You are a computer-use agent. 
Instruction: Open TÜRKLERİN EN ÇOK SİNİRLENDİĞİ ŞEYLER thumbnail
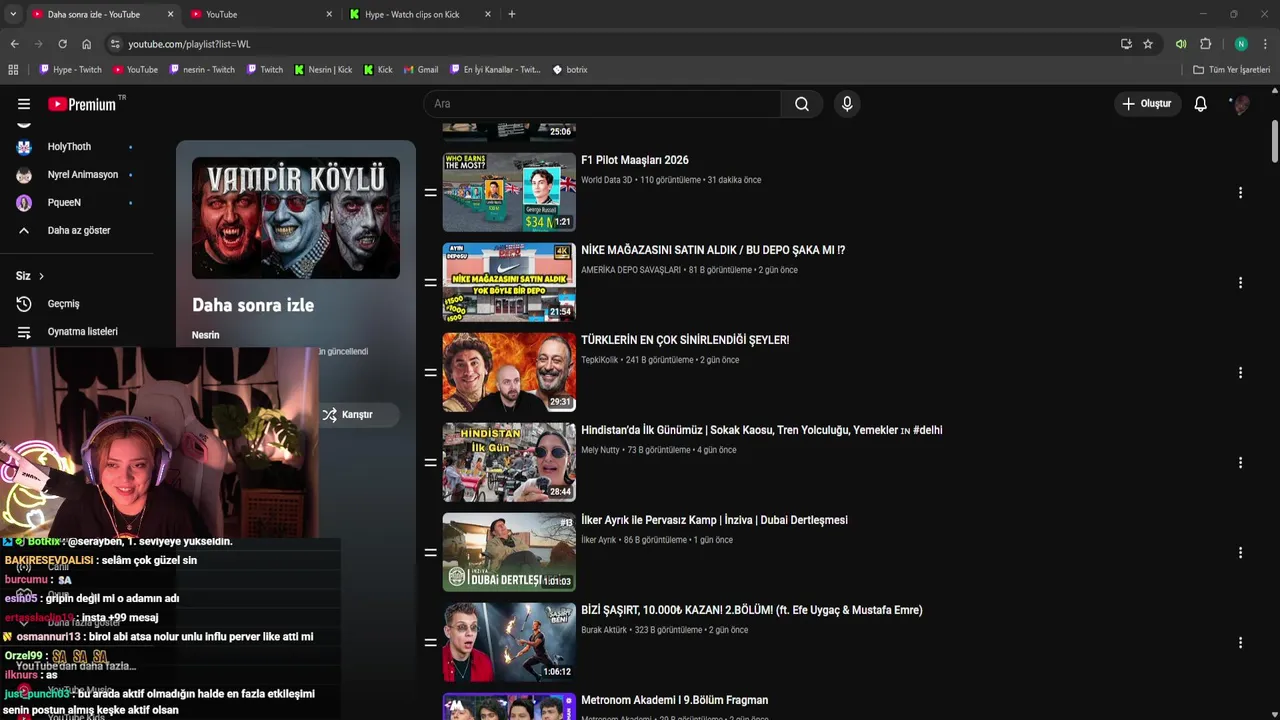point(509,372)
